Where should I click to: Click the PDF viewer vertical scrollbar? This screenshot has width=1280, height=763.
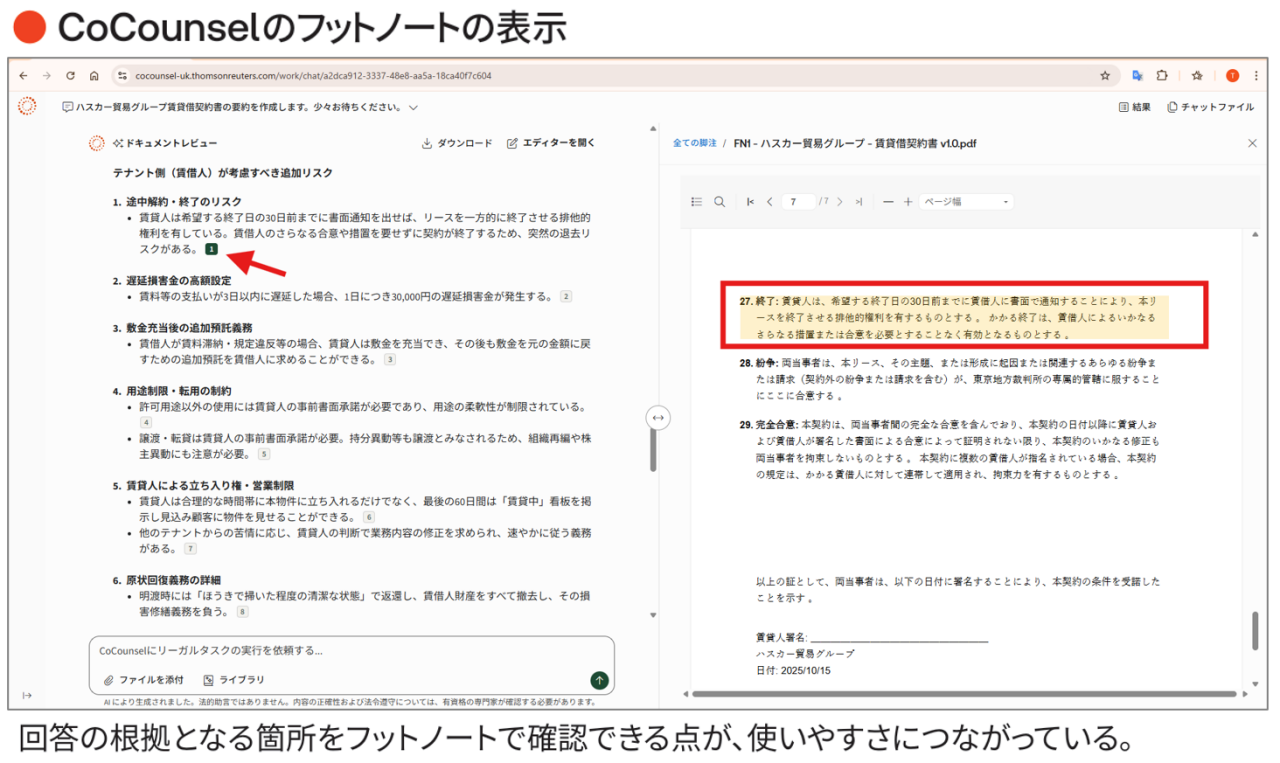tap(1255, 630)
